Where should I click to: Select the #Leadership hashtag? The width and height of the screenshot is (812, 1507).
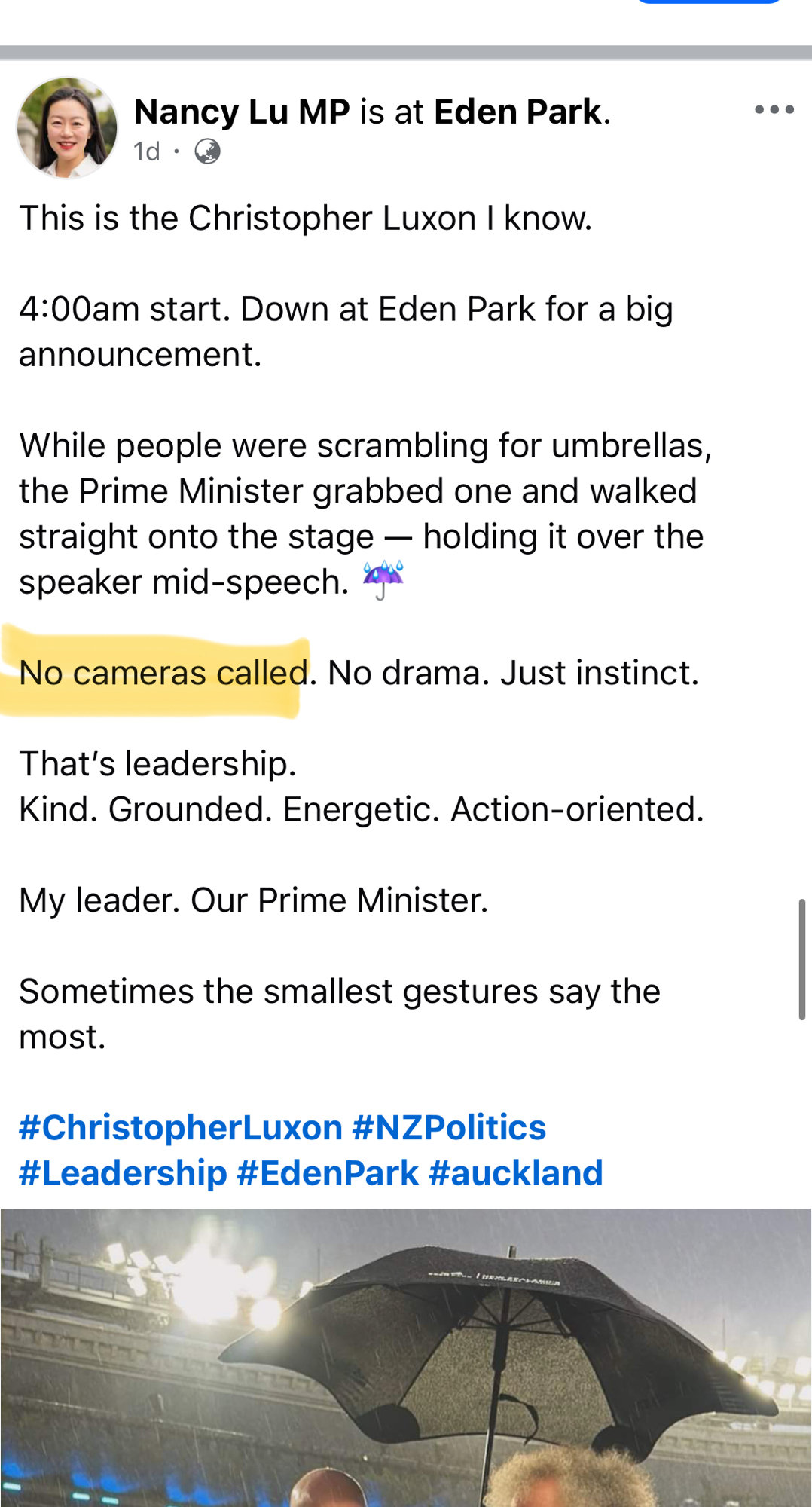click(123, 1173)
